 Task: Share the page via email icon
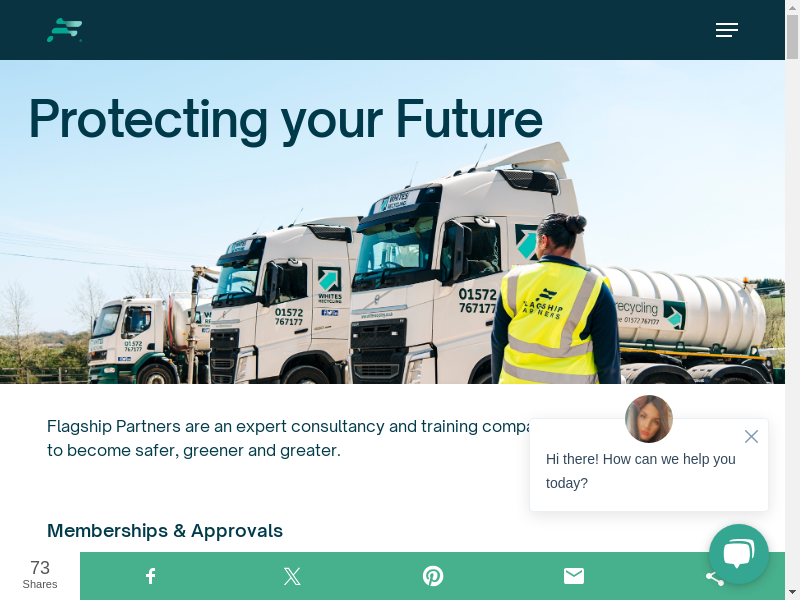click(x=573, y=576)
